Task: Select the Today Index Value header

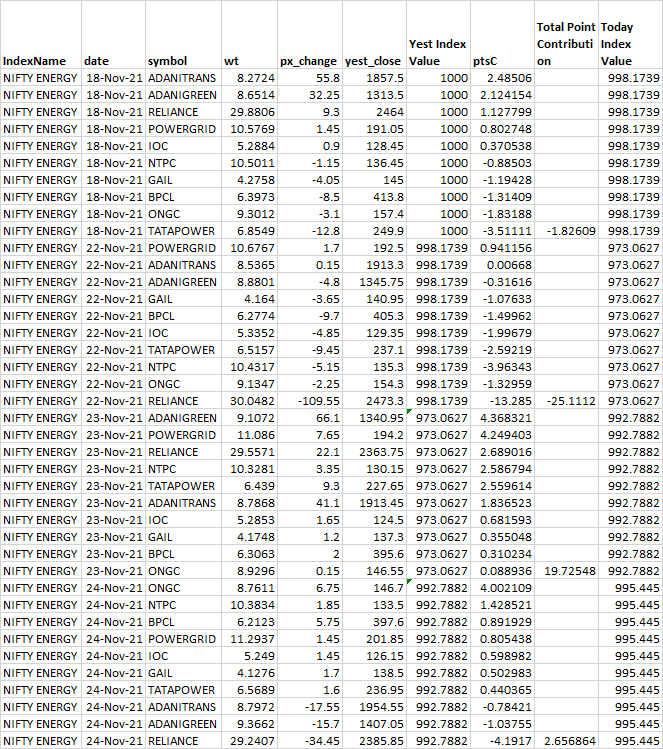Action: point(617,44)
